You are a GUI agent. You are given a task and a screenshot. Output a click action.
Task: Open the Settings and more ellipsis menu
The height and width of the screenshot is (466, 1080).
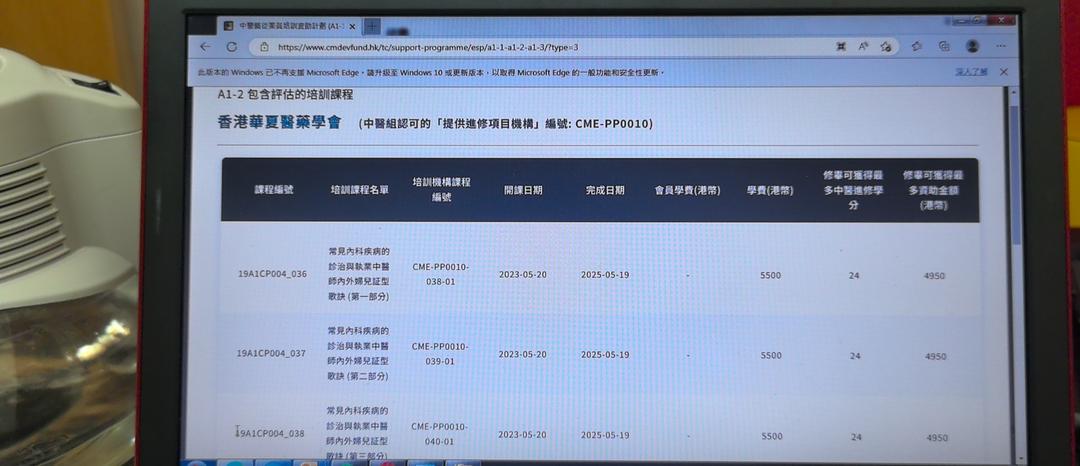pos(1001,46)
